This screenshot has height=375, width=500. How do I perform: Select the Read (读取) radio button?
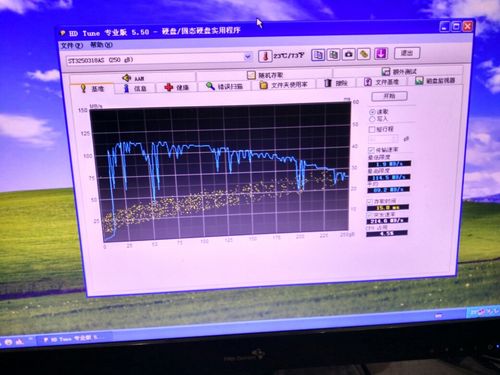click(372, 112)
